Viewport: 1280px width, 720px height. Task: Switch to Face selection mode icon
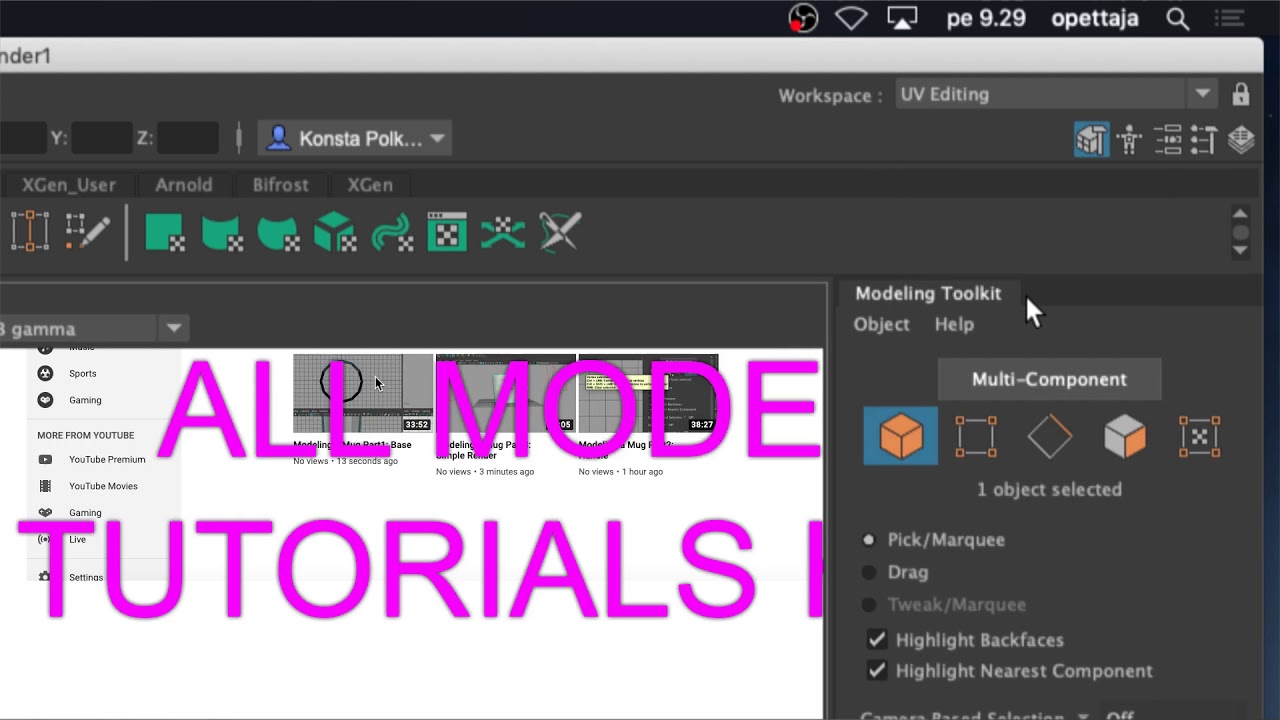pyautogui.click(x=1125, y=437)
